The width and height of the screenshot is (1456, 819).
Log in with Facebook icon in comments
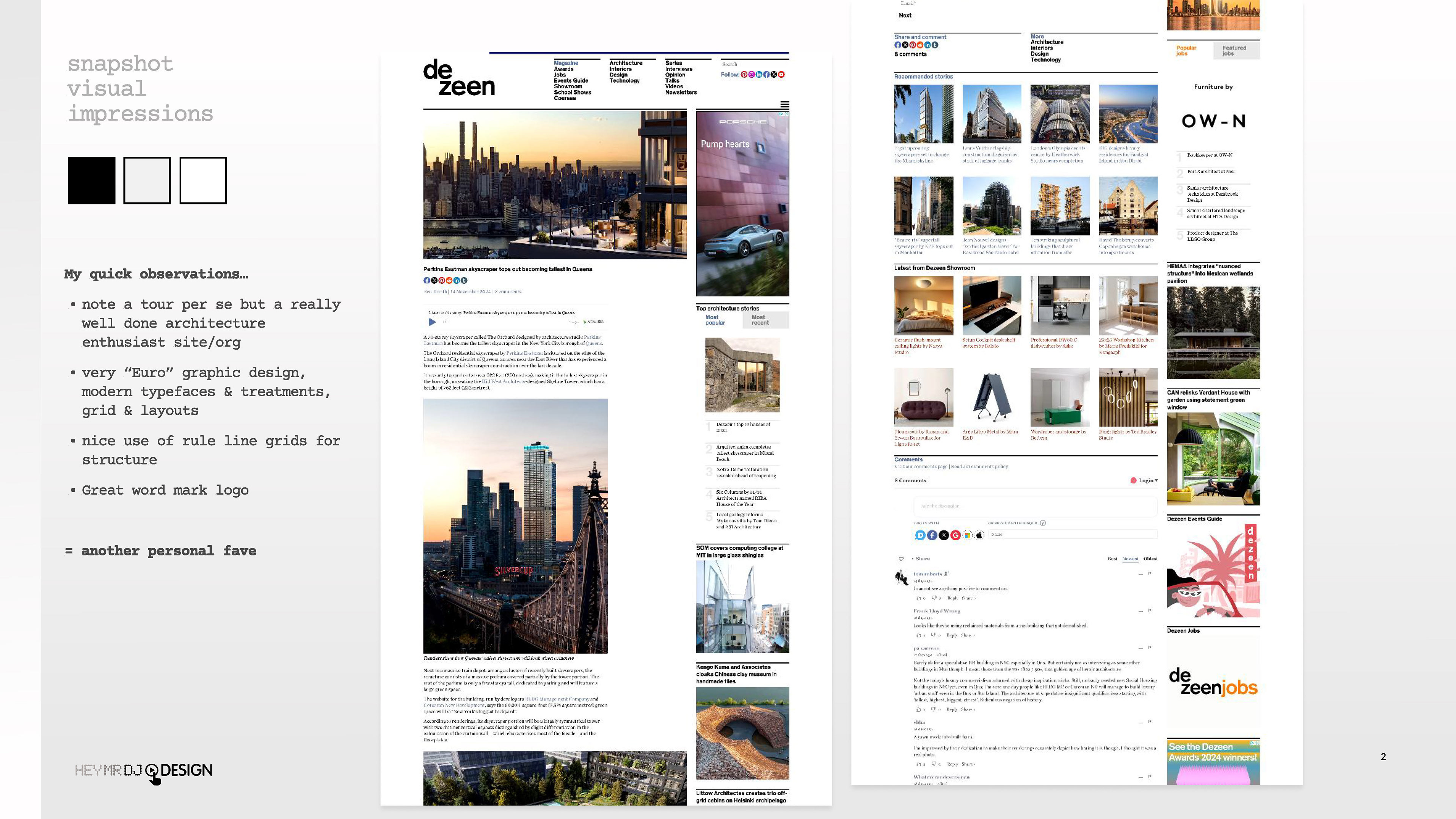(x=932, y=535)
